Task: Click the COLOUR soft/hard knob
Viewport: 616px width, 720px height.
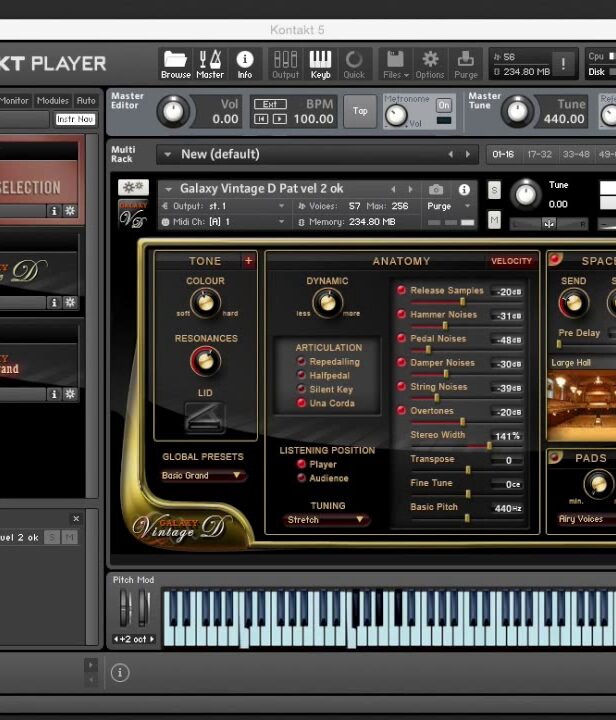Action: [x=205, y=303]
